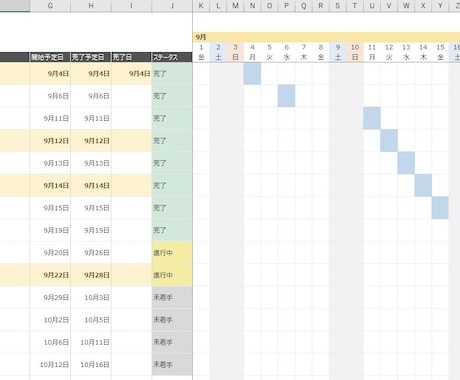Select column G header
The image size is (460, 380).
(50, 6)
